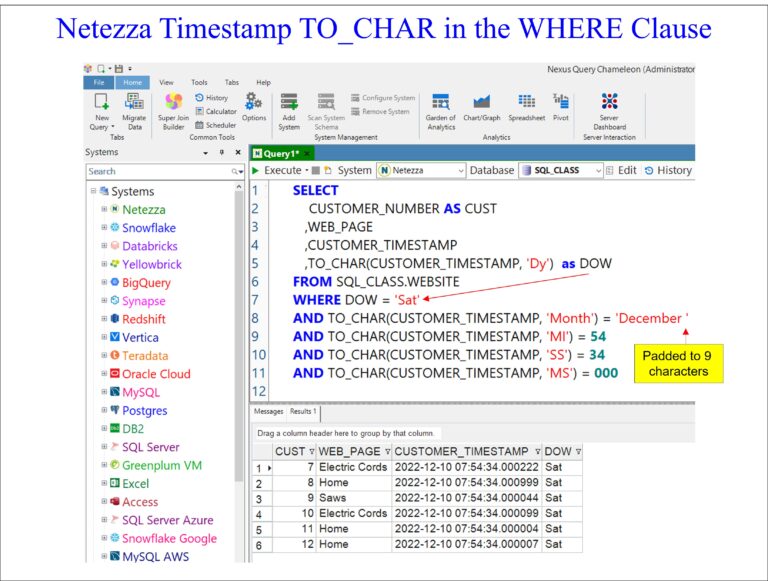Expand the Databricks tree node
Screen dimensions: 768x581
104,245
